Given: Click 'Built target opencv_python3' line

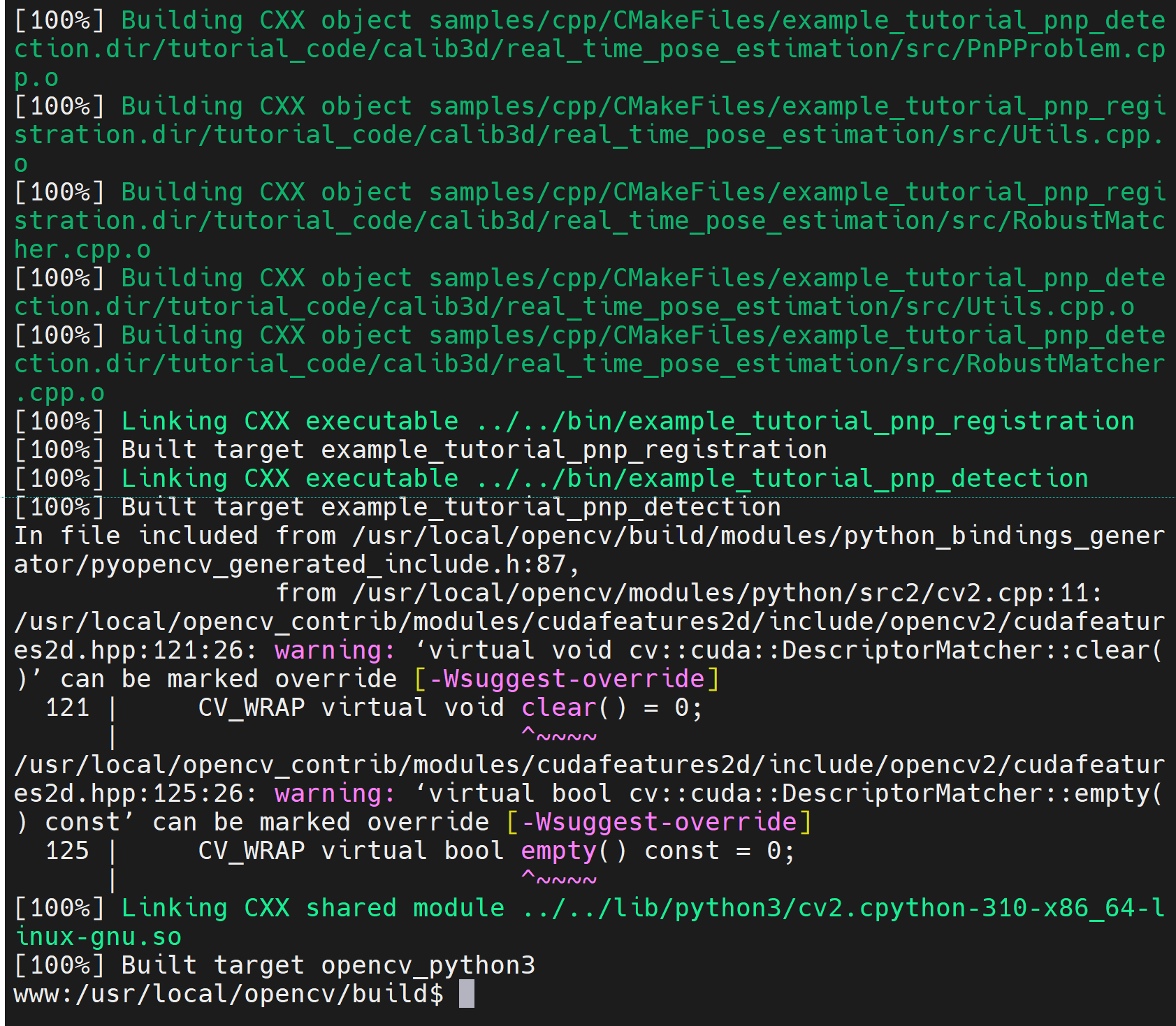Looking at the screenshot, I should pyautogui.click(x=275, y=965).
